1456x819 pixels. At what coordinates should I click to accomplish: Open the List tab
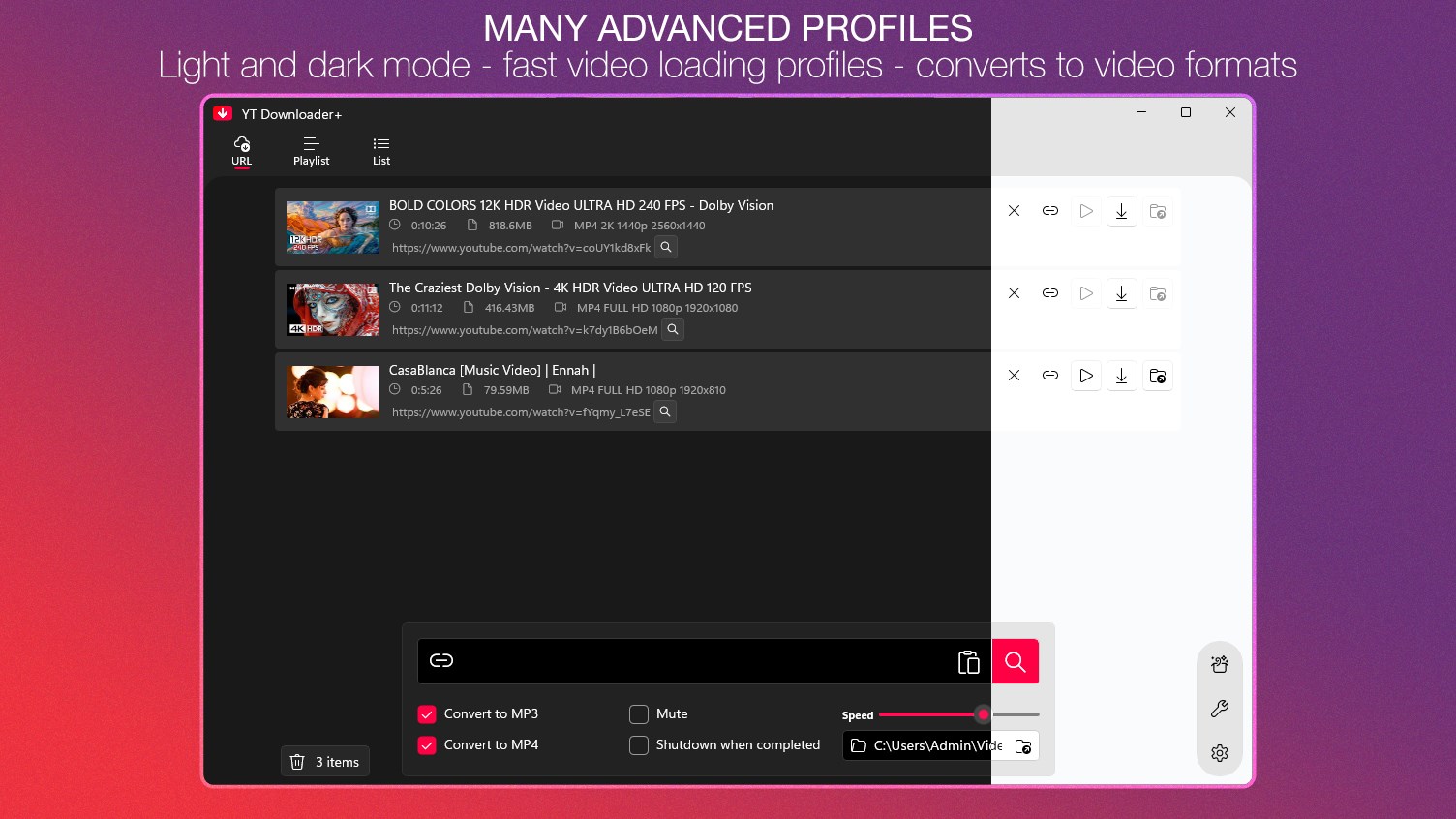(x=381, y=151)
